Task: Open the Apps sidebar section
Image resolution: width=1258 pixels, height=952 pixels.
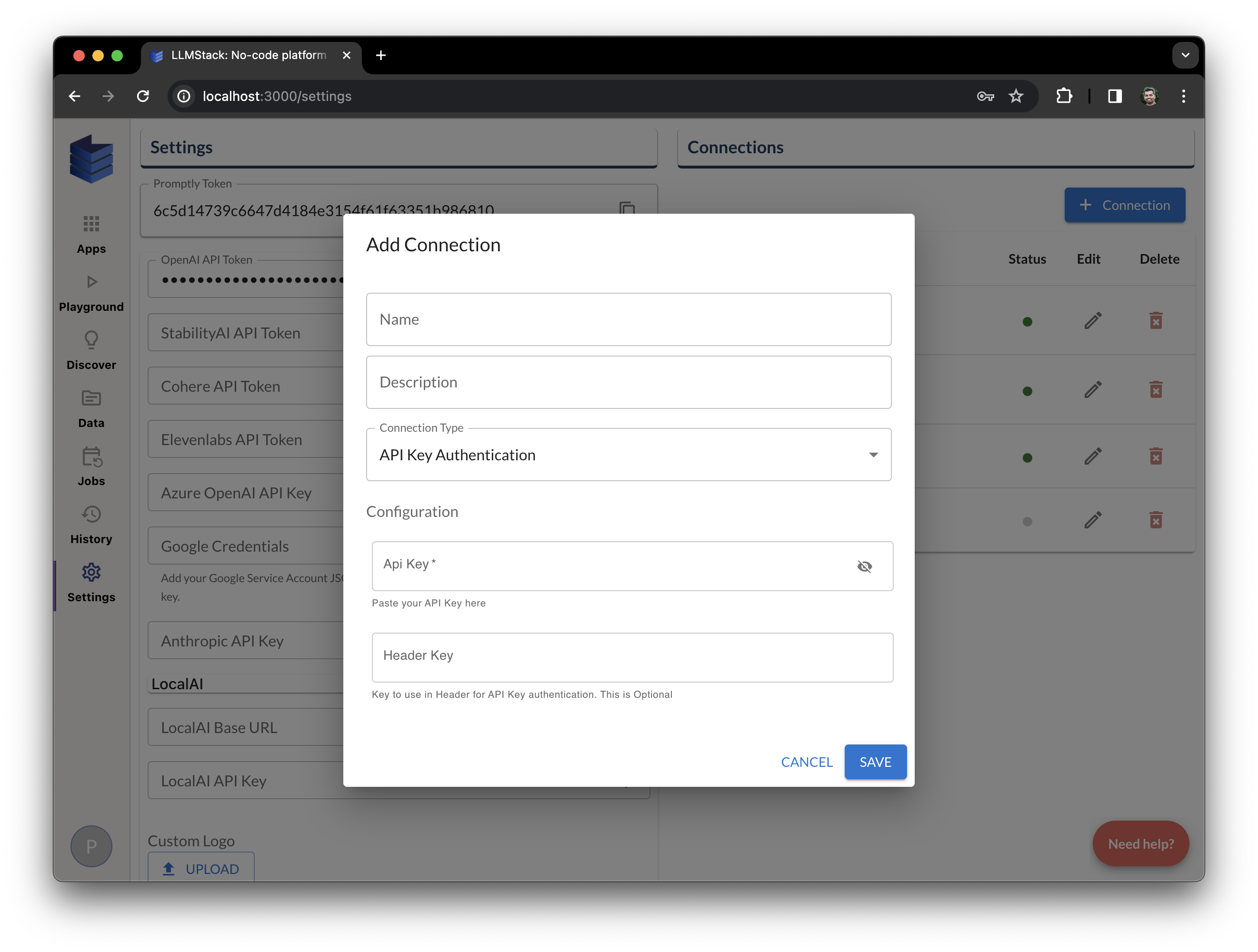Action: click(91, 224)
